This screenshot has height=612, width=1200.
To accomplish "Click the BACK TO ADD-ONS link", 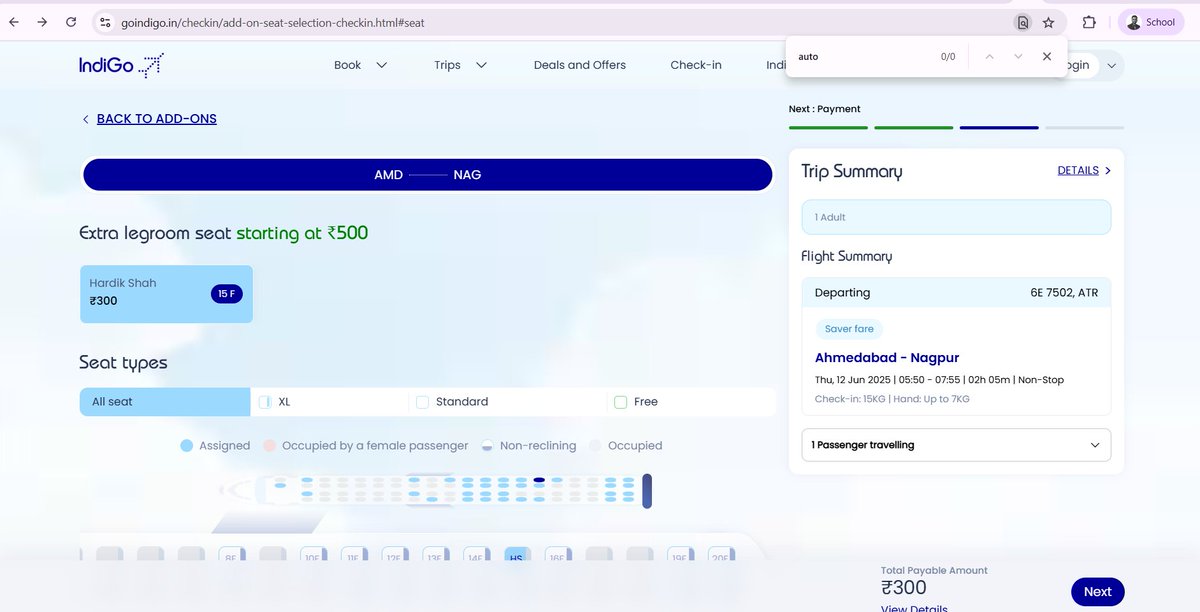I will [x=157, y=118].
